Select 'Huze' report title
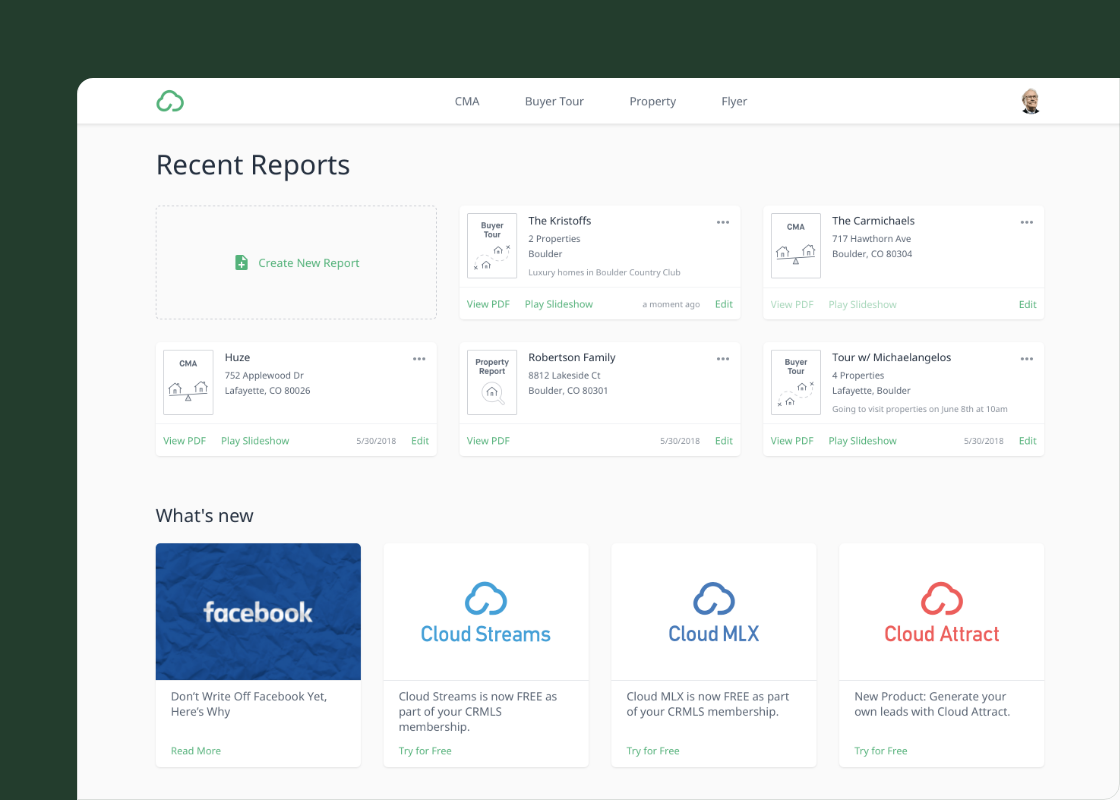 [x=237, y=357]
